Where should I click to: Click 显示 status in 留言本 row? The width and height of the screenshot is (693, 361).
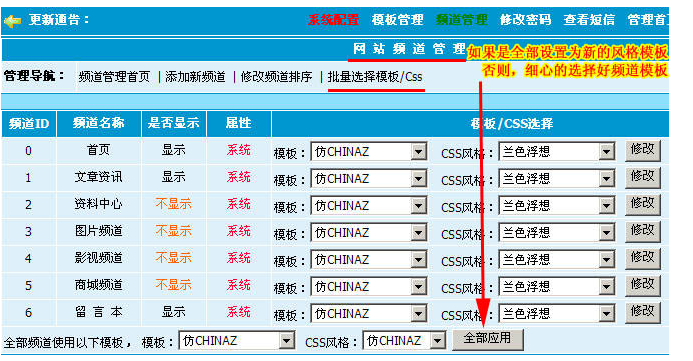pyautogui.click(x=174, y=312)
